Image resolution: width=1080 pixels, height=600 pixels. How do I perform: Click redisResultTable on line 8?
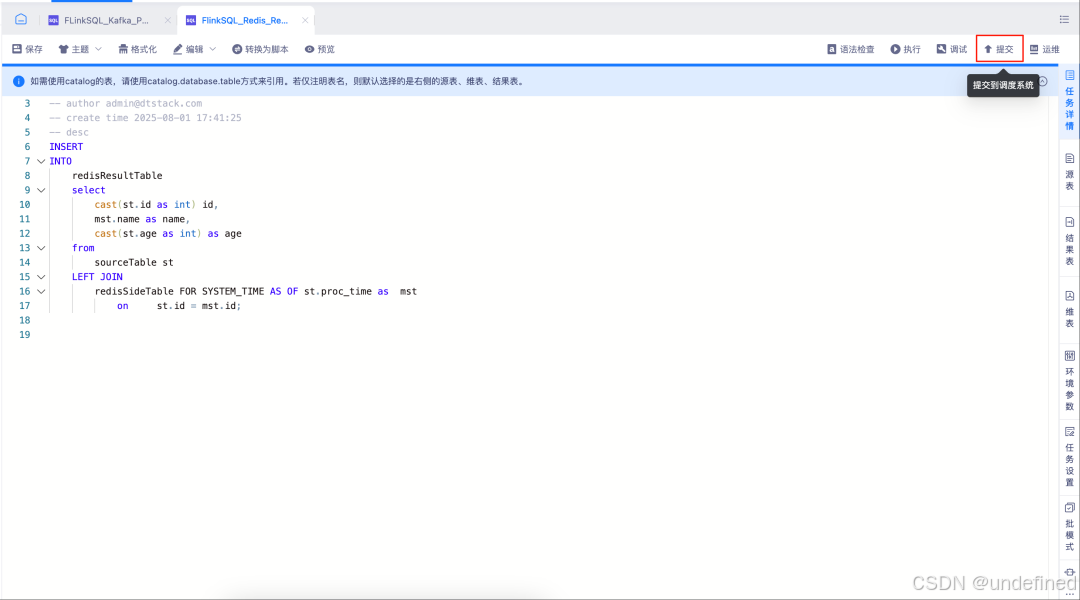pyautogui.click(x=117, y=176)
